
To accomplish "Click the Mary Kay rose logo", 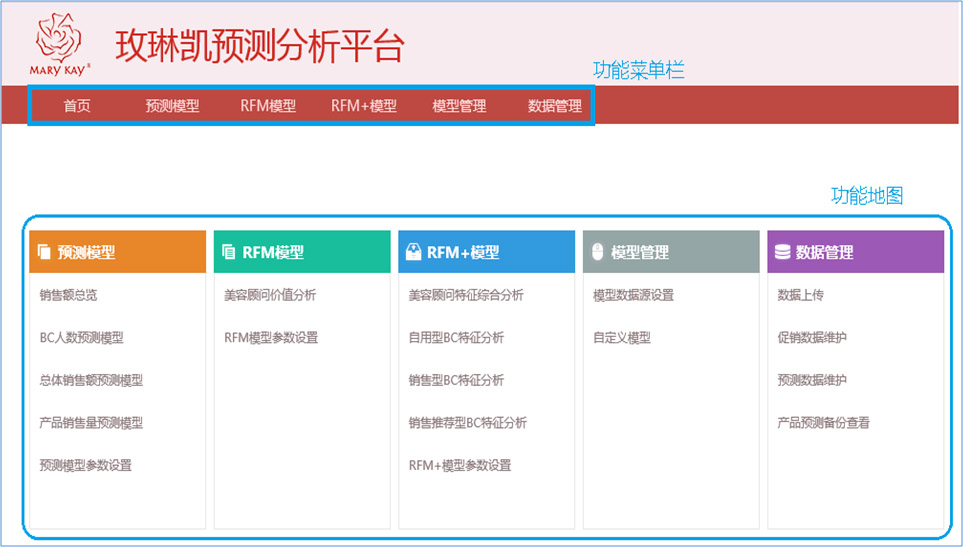I will tap(59, 44).
